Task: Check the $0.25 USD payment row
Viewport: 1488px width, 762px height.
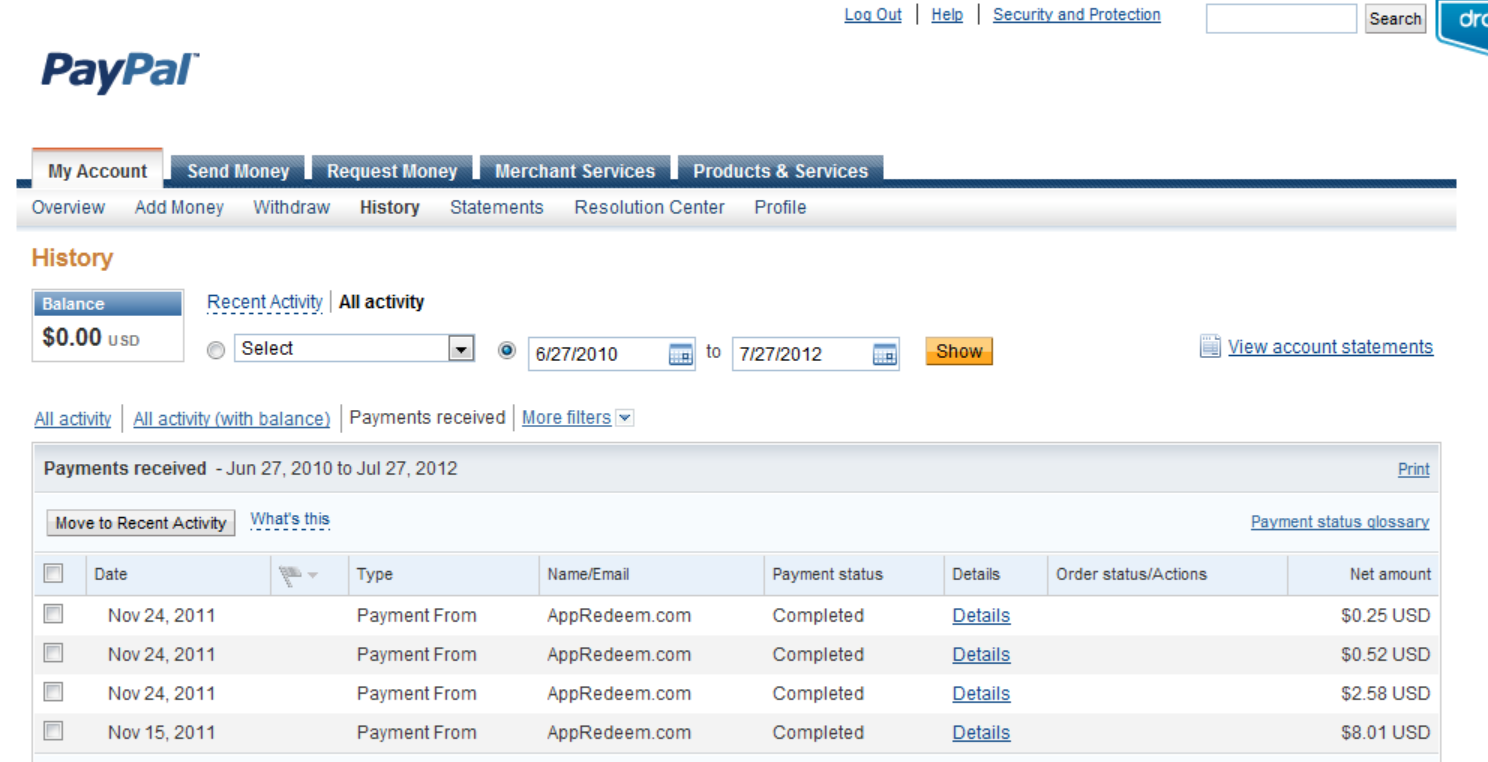Action: point(54,614)
